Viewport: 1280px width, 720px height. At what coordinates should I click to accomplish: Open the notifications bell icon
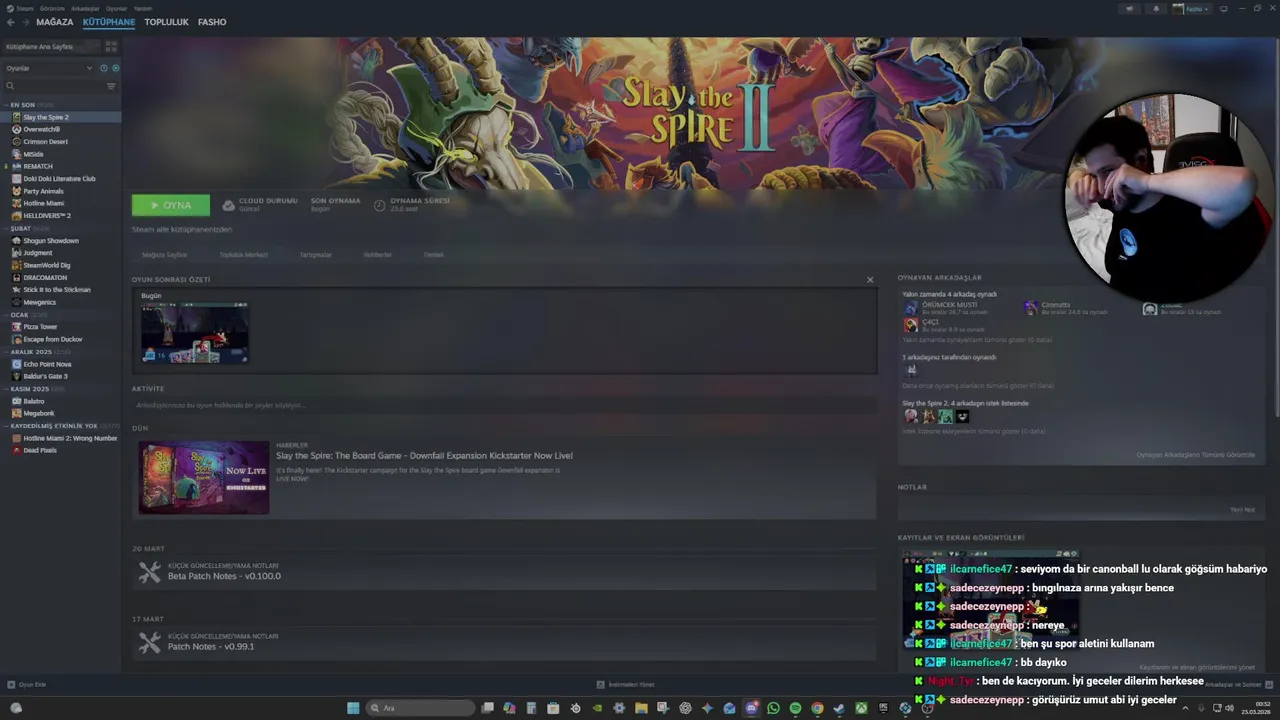tap(1156, 8)
